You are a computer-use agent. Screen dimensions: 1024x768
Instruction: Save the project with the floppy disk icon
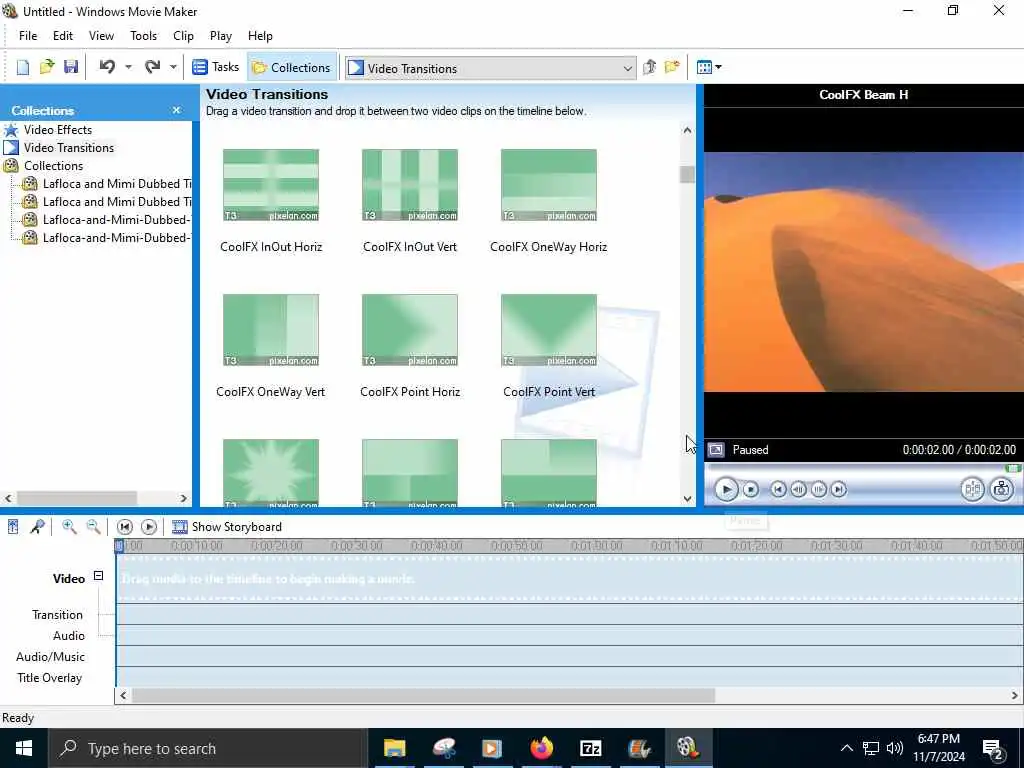click(71, 67)
